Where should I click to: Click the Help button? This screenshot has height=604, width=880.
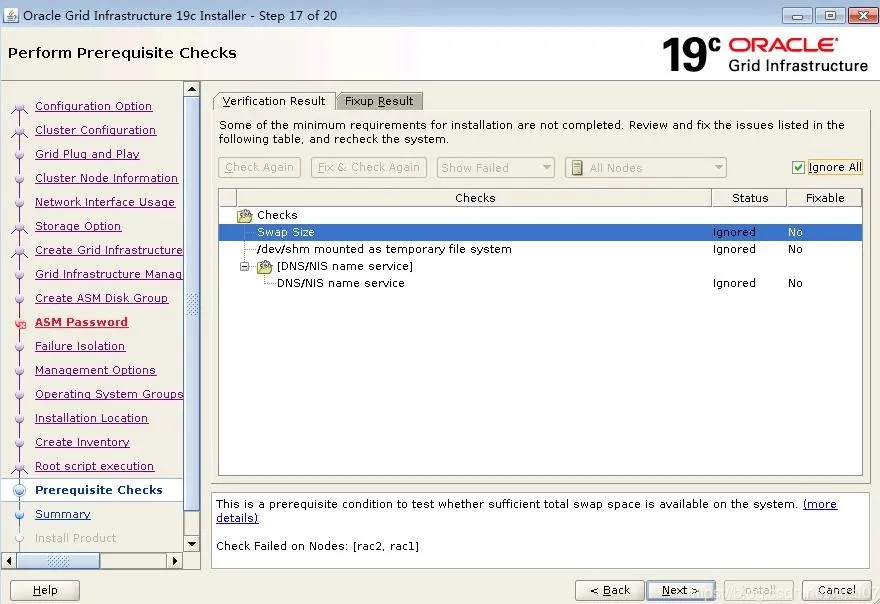click(45, 590)
